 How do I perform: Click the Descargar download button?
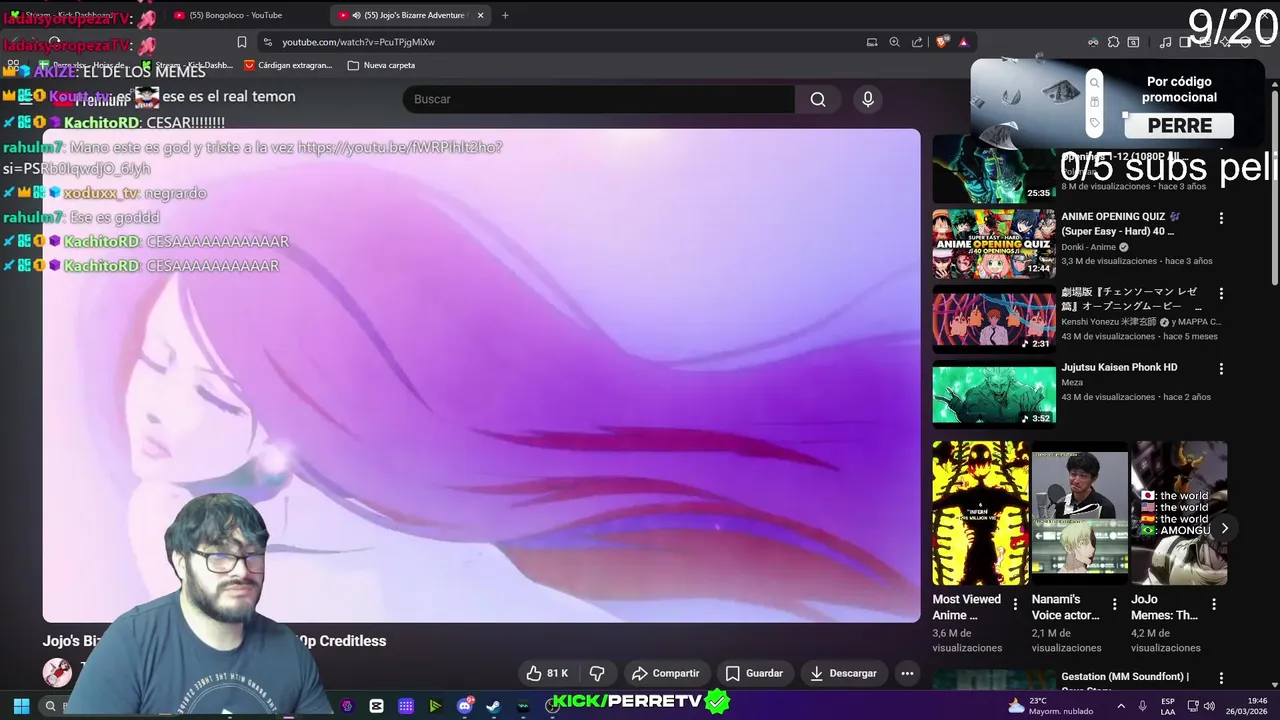click(843, 673)
